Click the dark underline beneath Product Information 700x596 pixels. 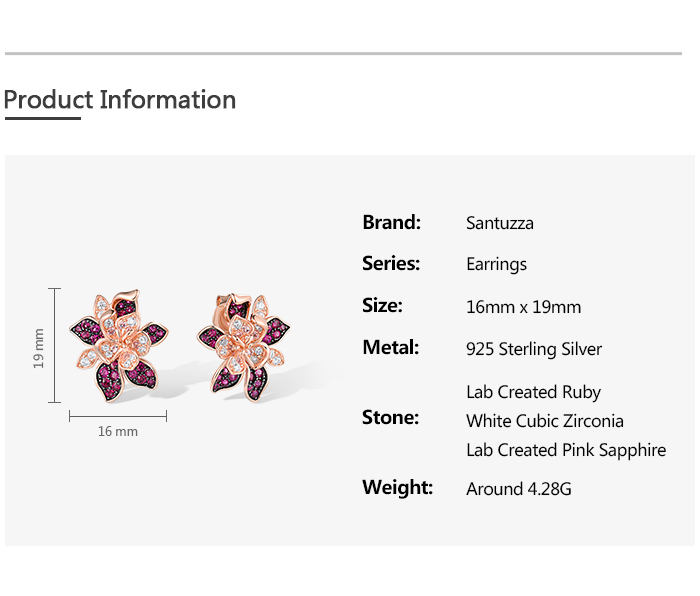pyautogui.click(x=42, y=119)
